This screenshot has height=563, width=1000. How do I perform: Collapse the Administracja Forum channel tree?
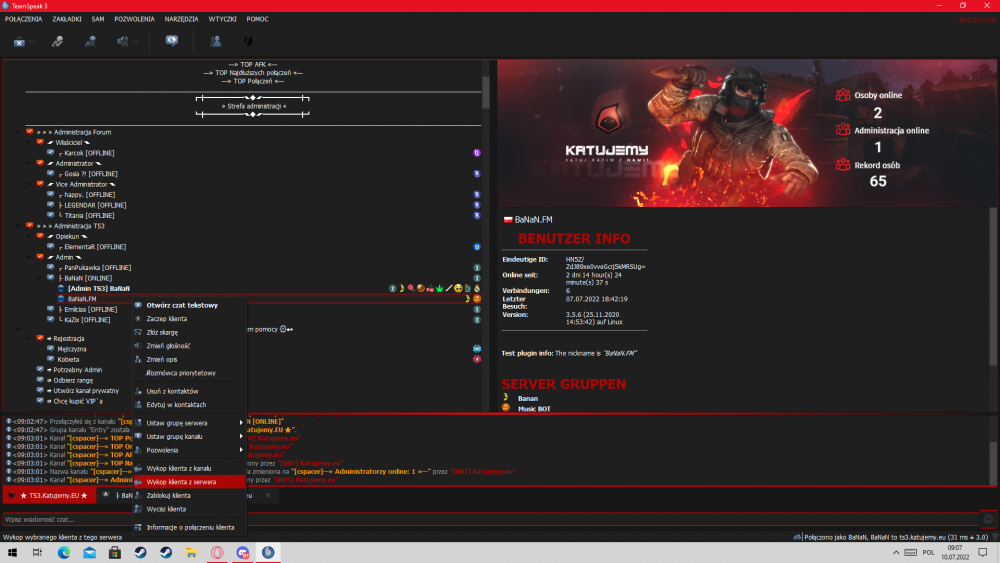[18, 132]
